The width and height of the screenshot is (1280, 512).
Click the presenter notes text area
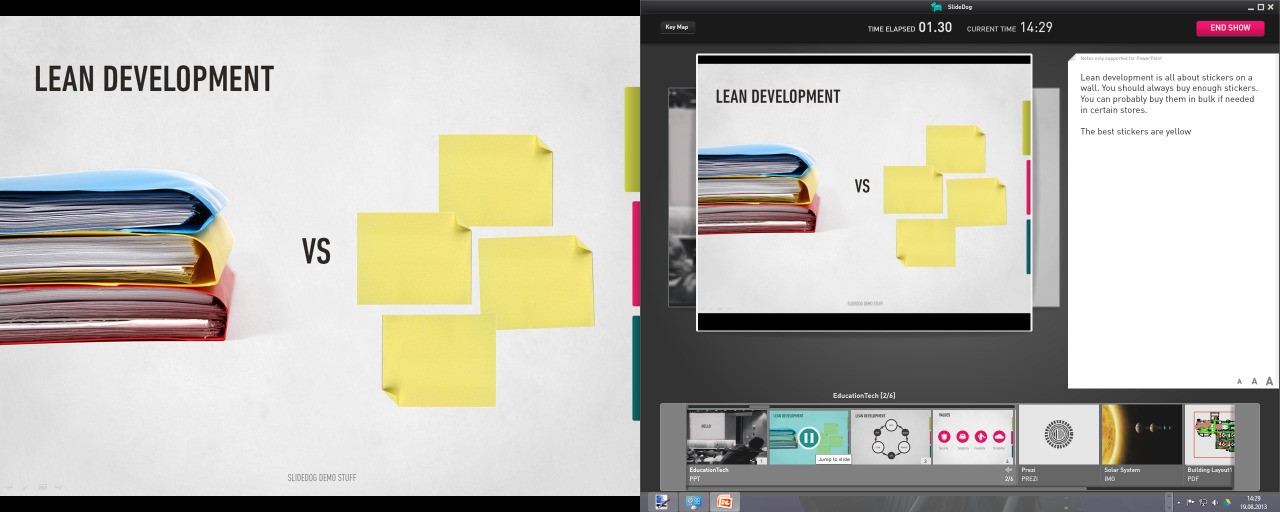(x=1173, y=221)
